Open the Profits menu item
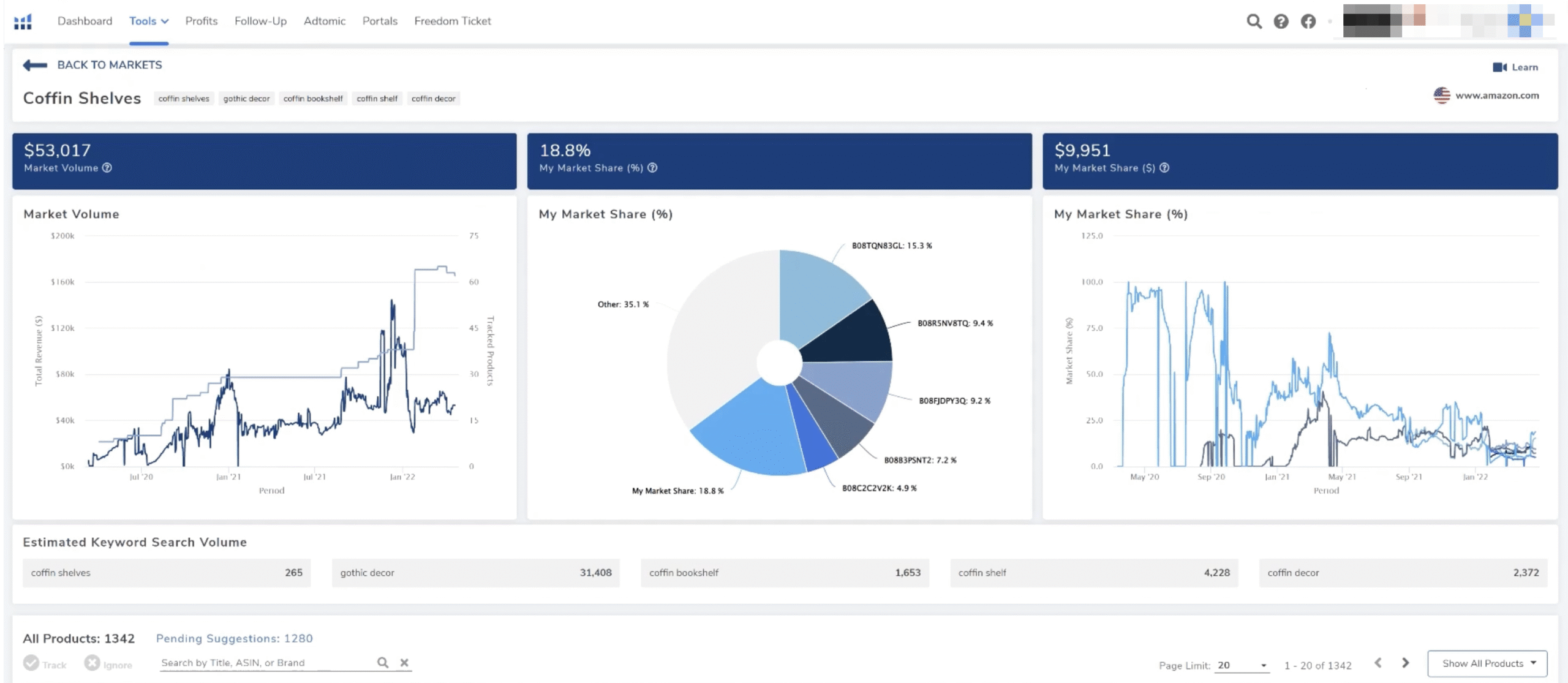This screenshot has width=1568, height=683. click(x=202, y=21)
